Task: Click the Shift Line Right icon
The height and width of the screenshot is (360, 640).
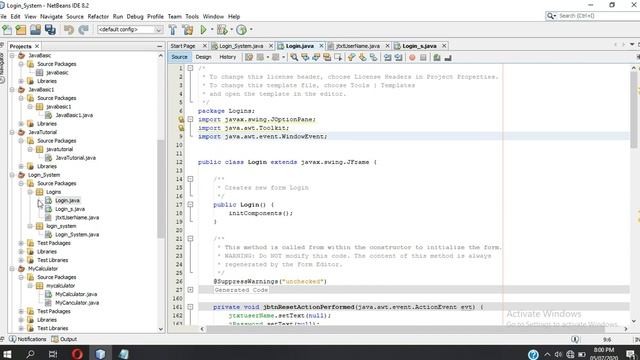Action: pyautogui.click(x=399, y=58)
